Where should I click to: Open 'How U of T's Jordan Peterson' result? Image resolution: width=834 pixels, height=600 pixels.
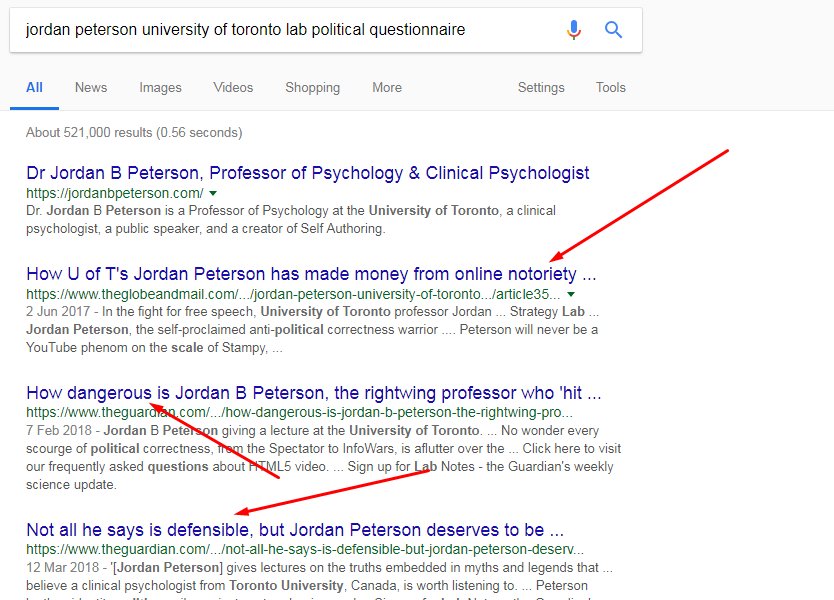pos(311,274)
